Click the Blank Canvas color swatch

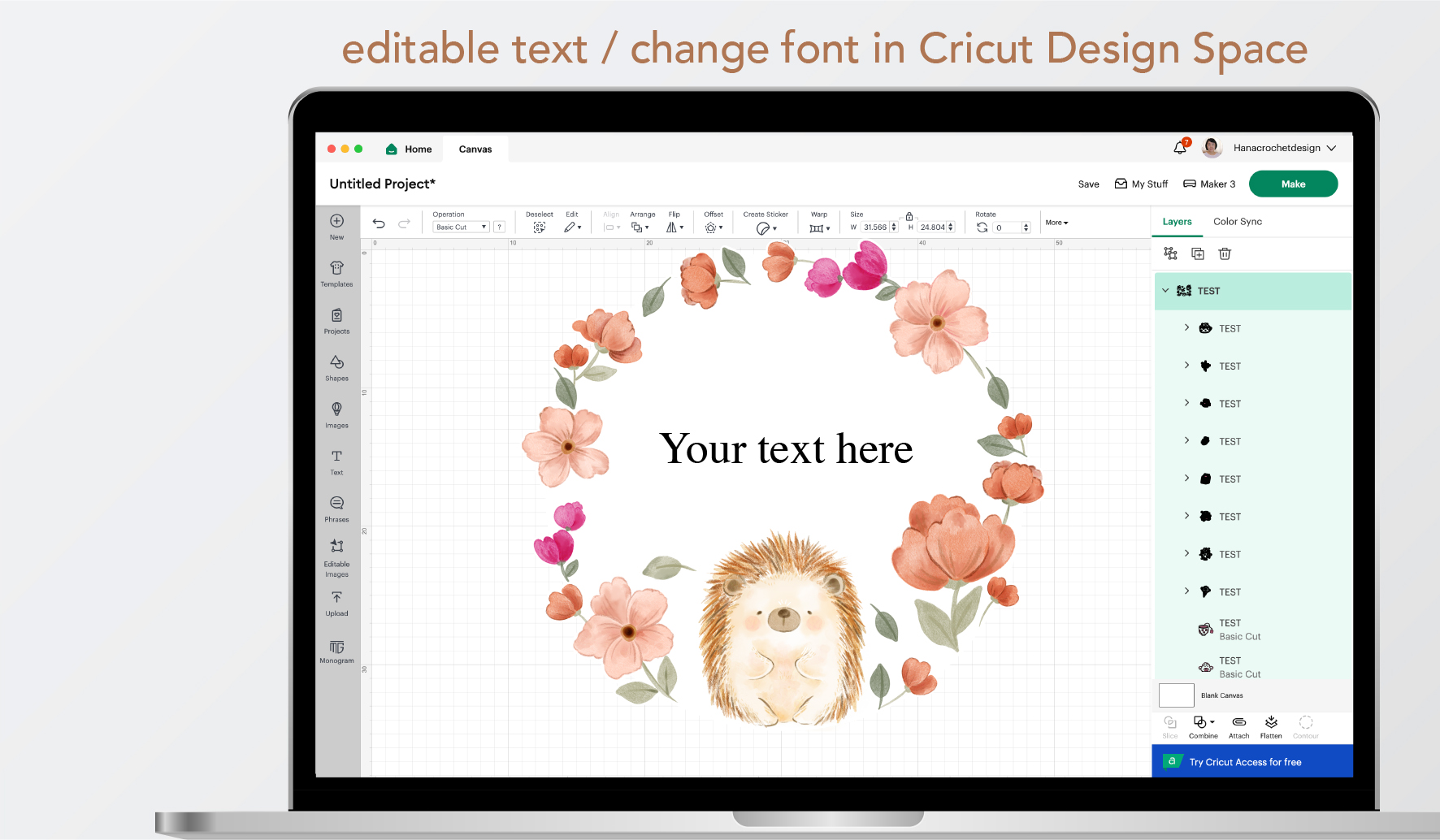click(x=1176, y=695)
